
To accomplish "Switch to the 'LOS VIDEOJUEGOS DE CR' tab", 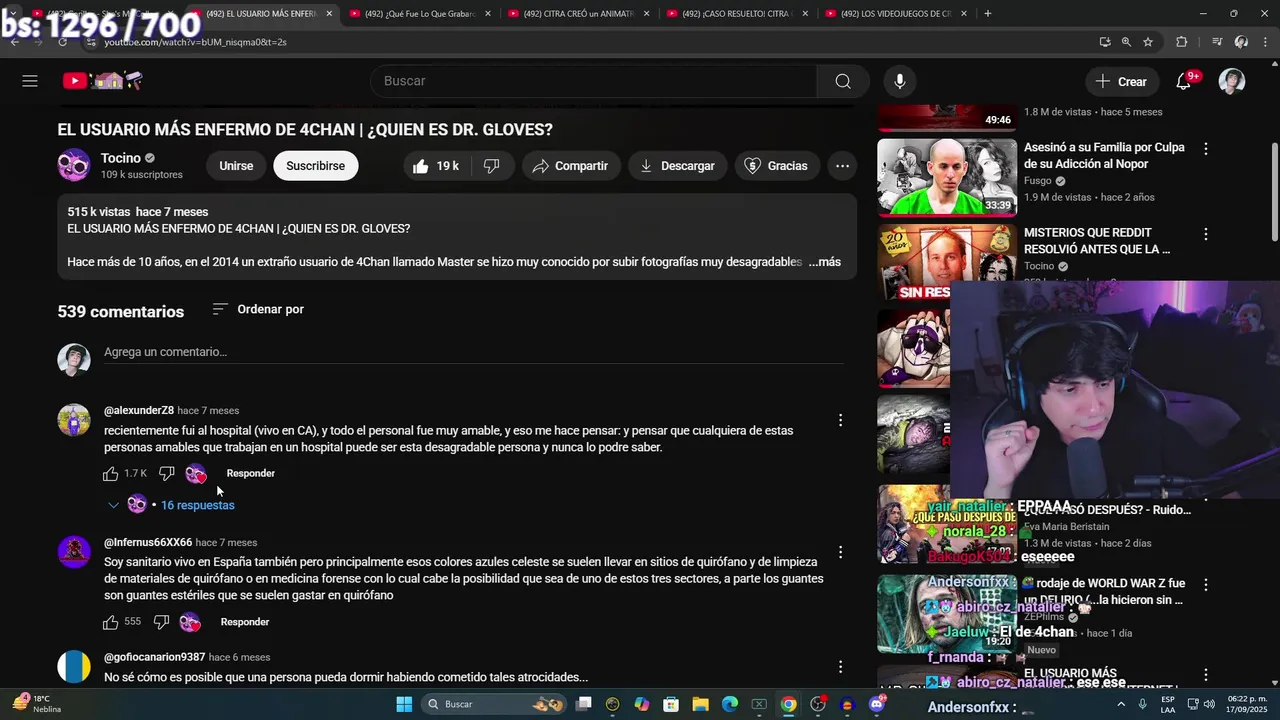I will (x=893, y=14).
